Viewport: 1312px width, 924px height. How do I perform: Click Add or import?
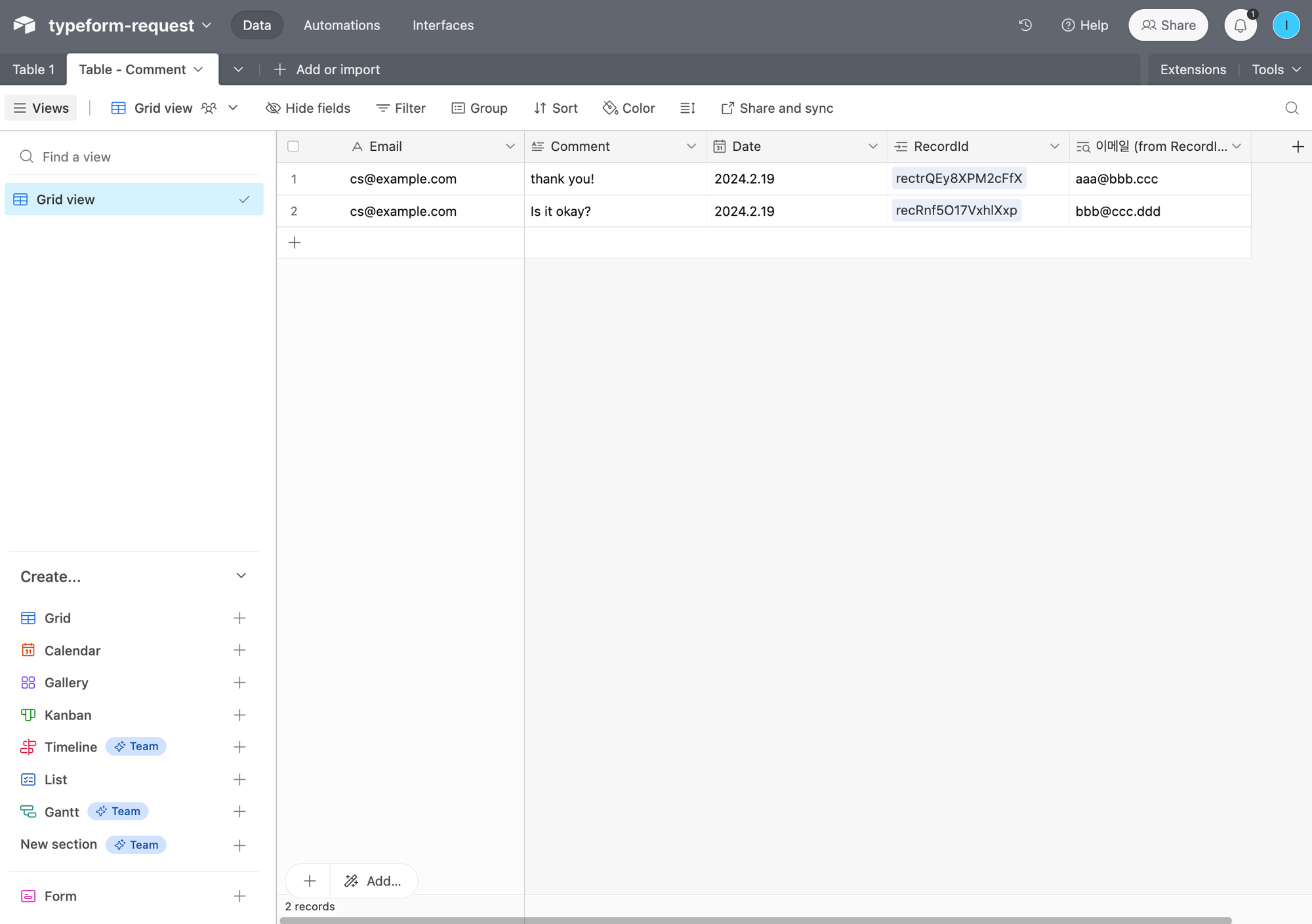[x=326, y=70]
